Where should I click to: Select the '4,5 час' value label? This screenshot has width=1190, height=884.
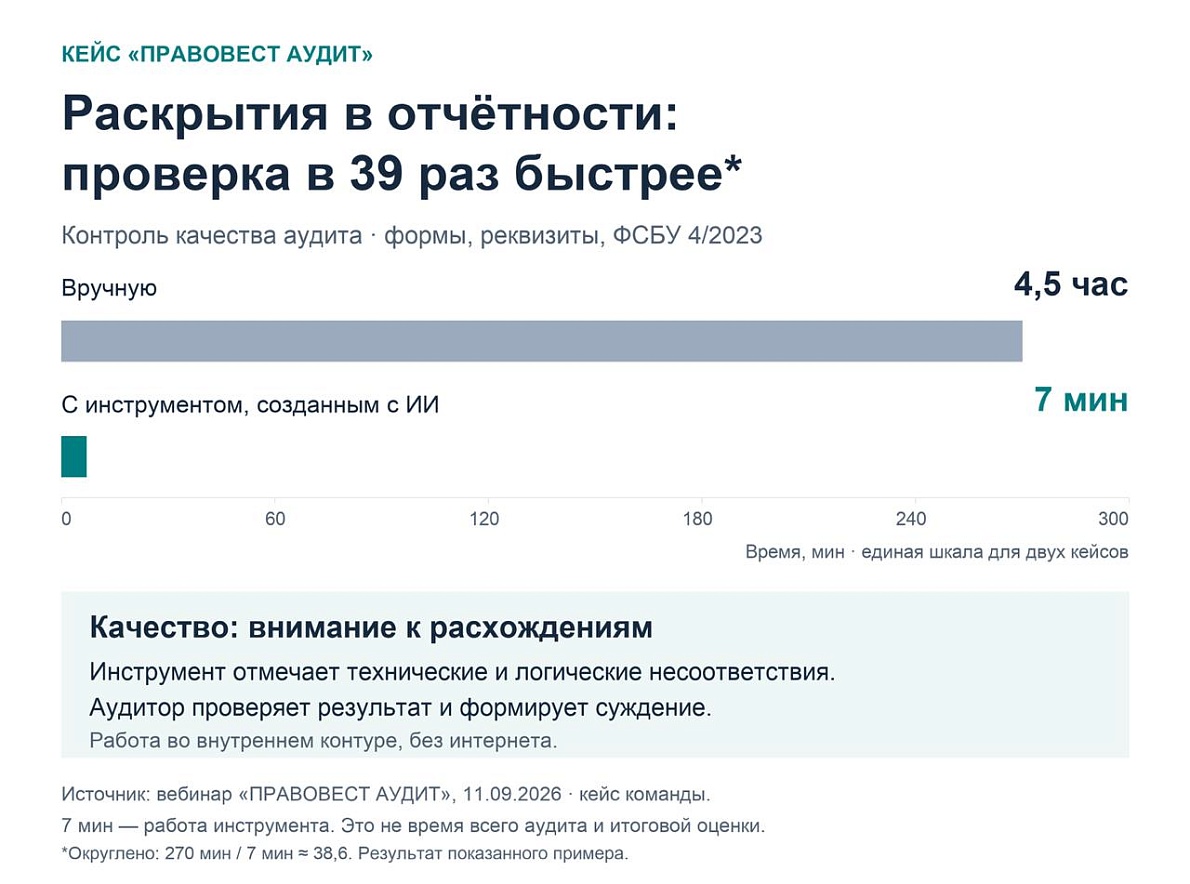click(x=1071, y=285)
